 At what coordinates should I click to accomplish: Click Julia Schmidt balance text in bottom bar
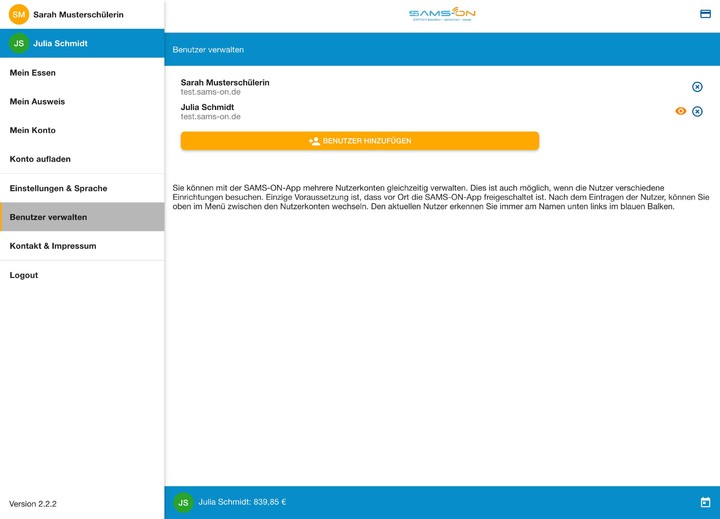[x=242, y=502]
